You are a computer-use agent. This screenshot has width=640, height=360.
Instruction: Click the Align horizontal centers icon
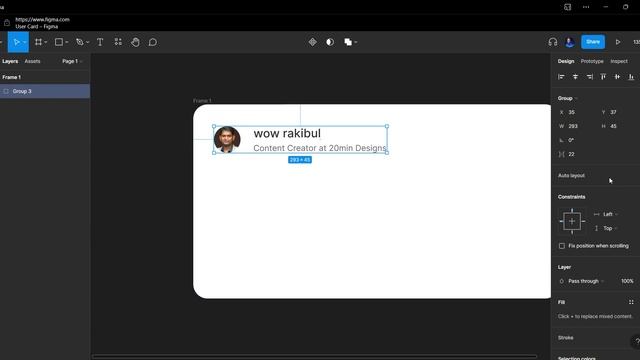click(575, 77)
